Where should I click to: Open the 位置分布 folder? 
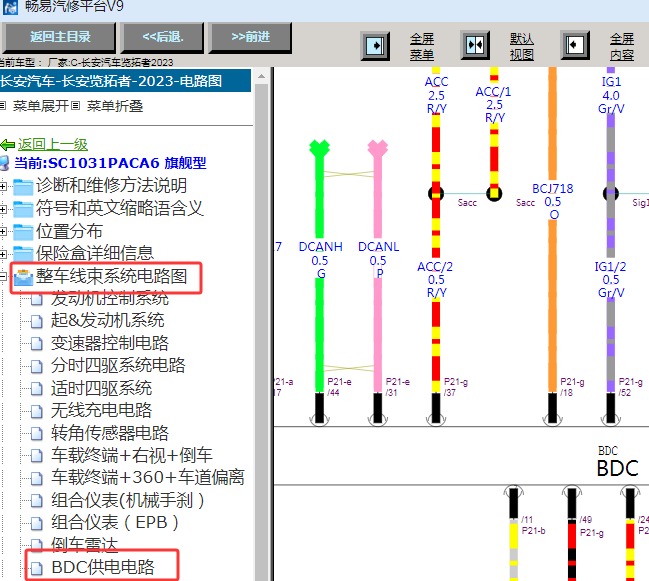pyautogui.click(x=69, y=231)
